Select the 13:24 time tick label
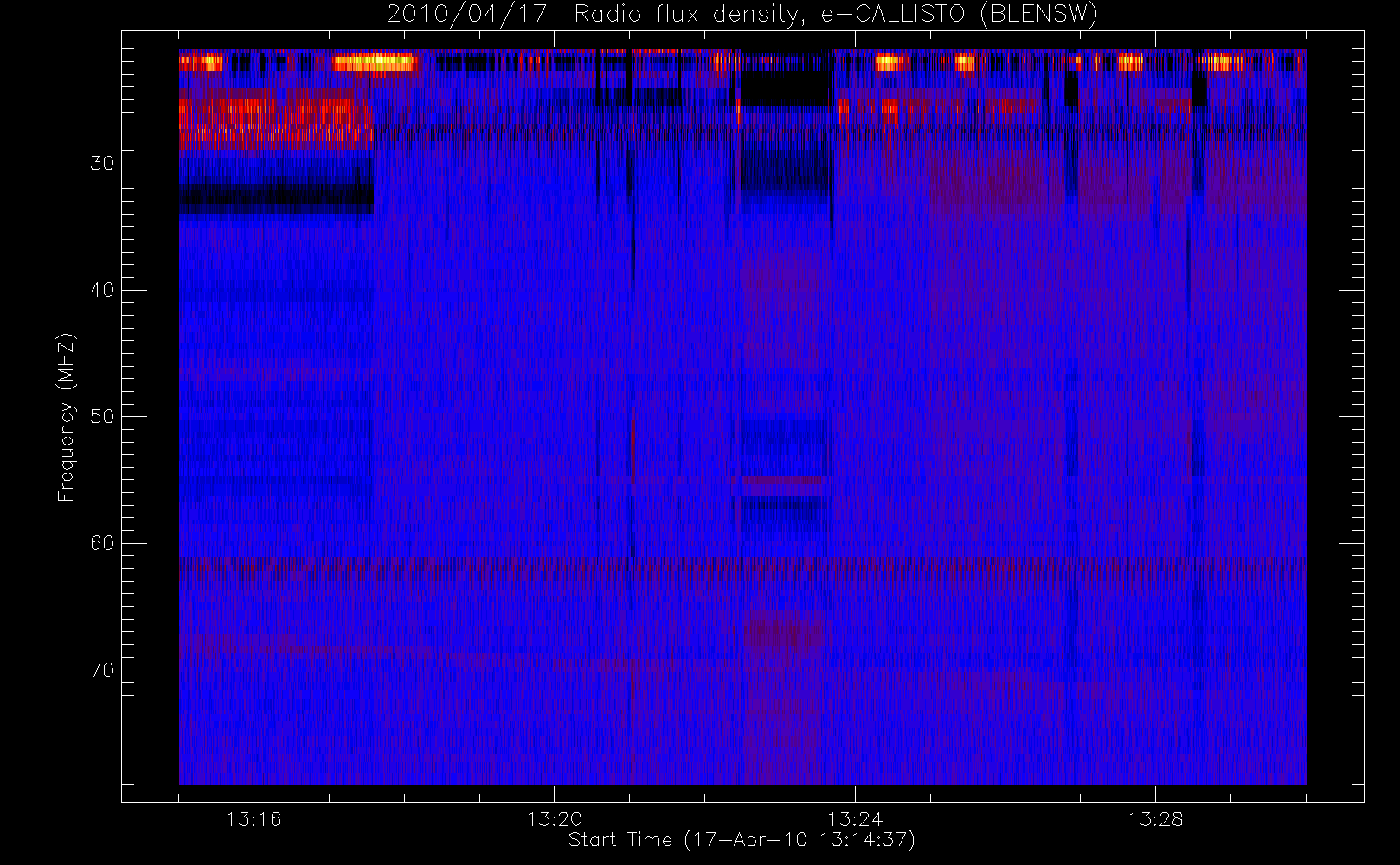Screen dimensions: 1400x865 point(855,819)
